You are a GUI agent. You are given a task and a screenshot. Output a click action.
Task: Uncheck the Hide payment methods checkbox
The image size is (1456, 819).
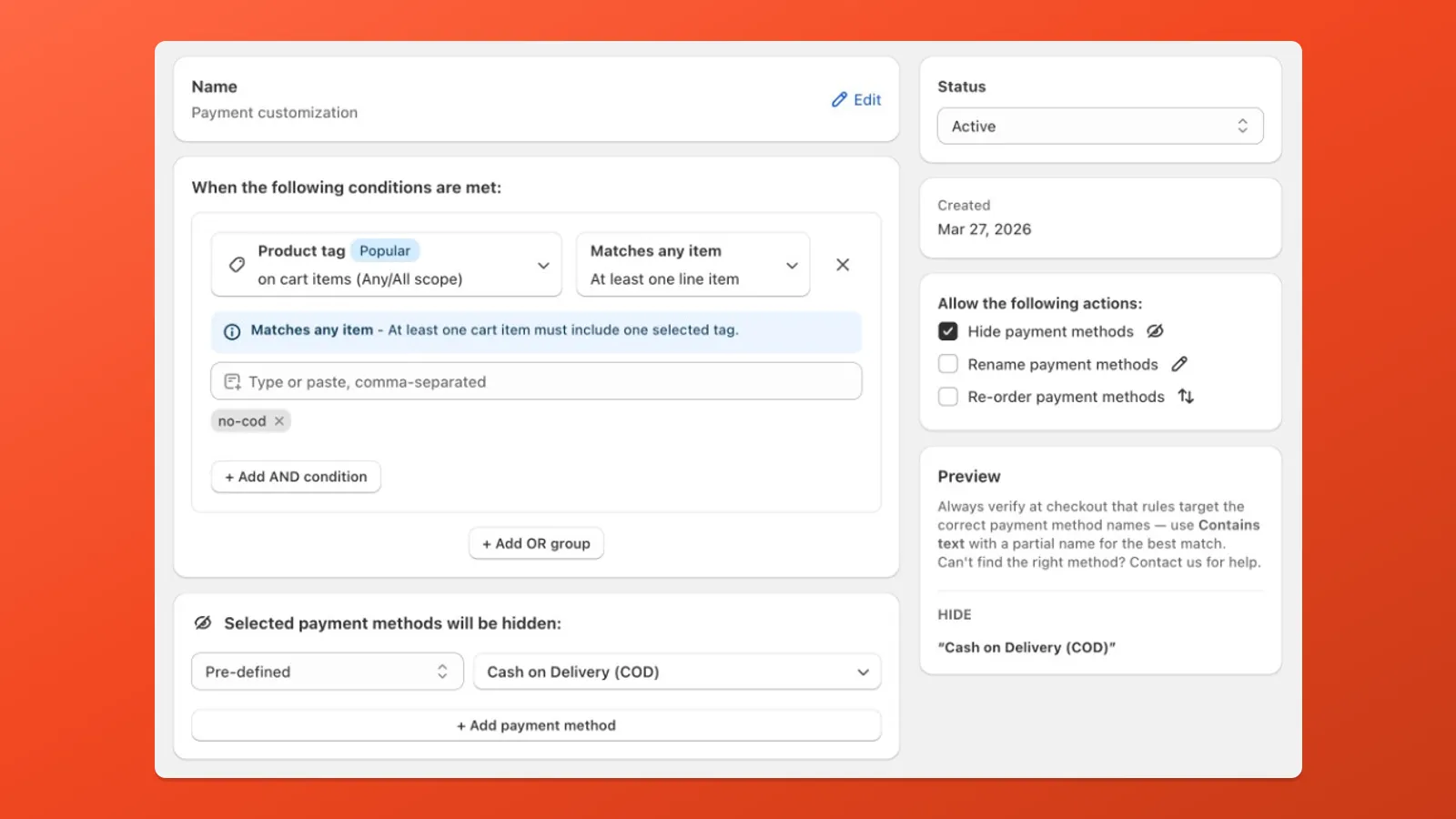(948, 331)
